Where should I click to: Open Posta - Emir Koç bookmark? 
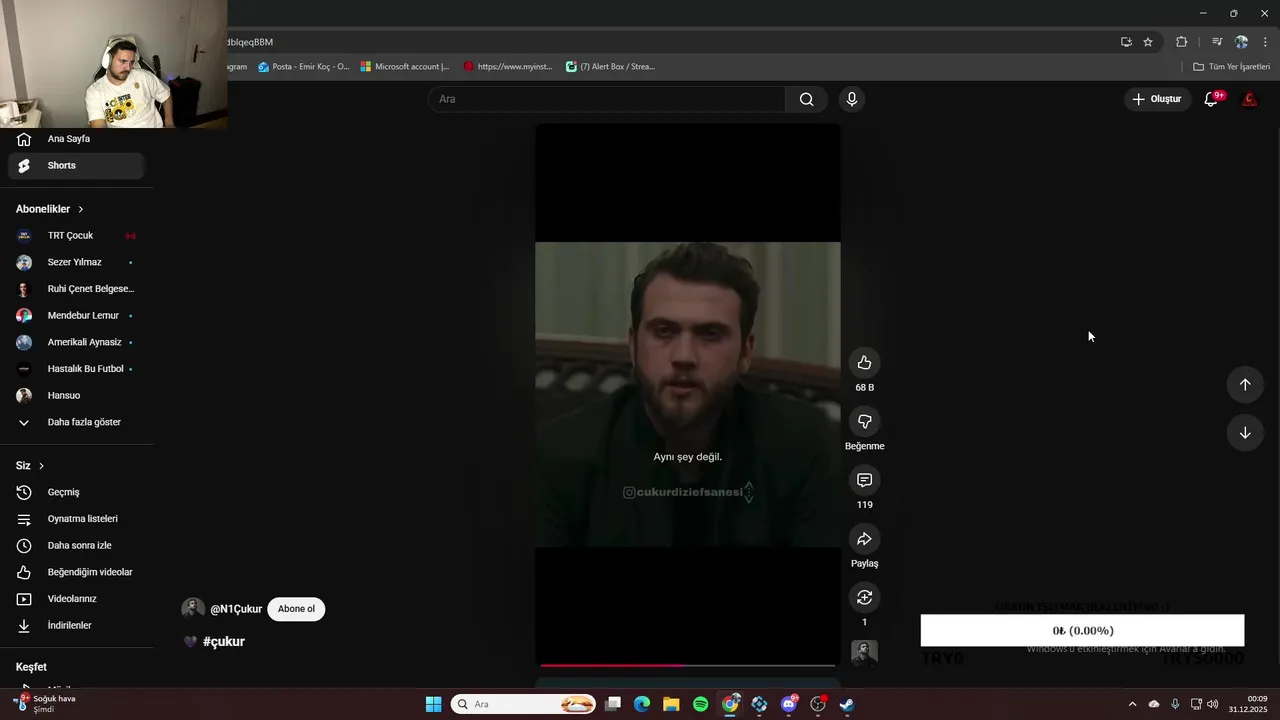tap(303, 67)
